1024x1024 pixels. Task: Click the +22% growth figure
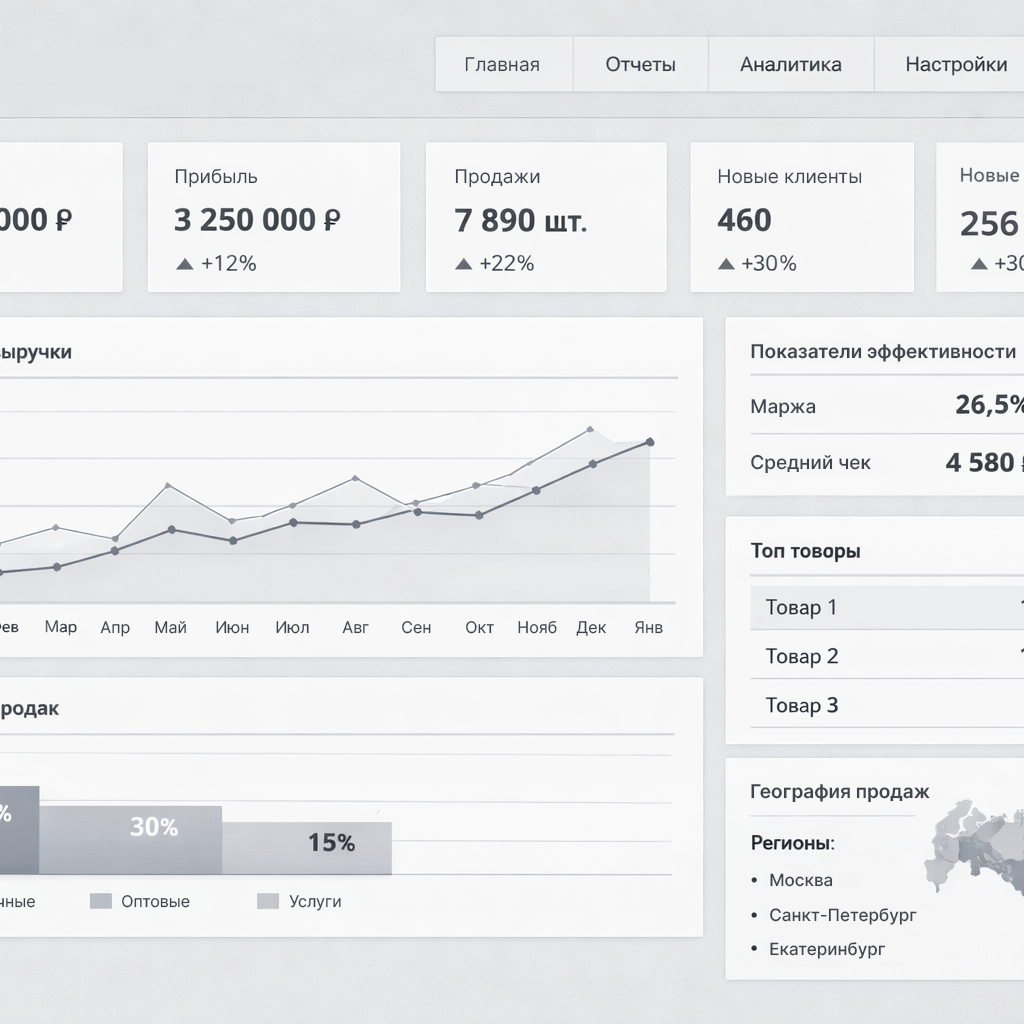point(507,263)
